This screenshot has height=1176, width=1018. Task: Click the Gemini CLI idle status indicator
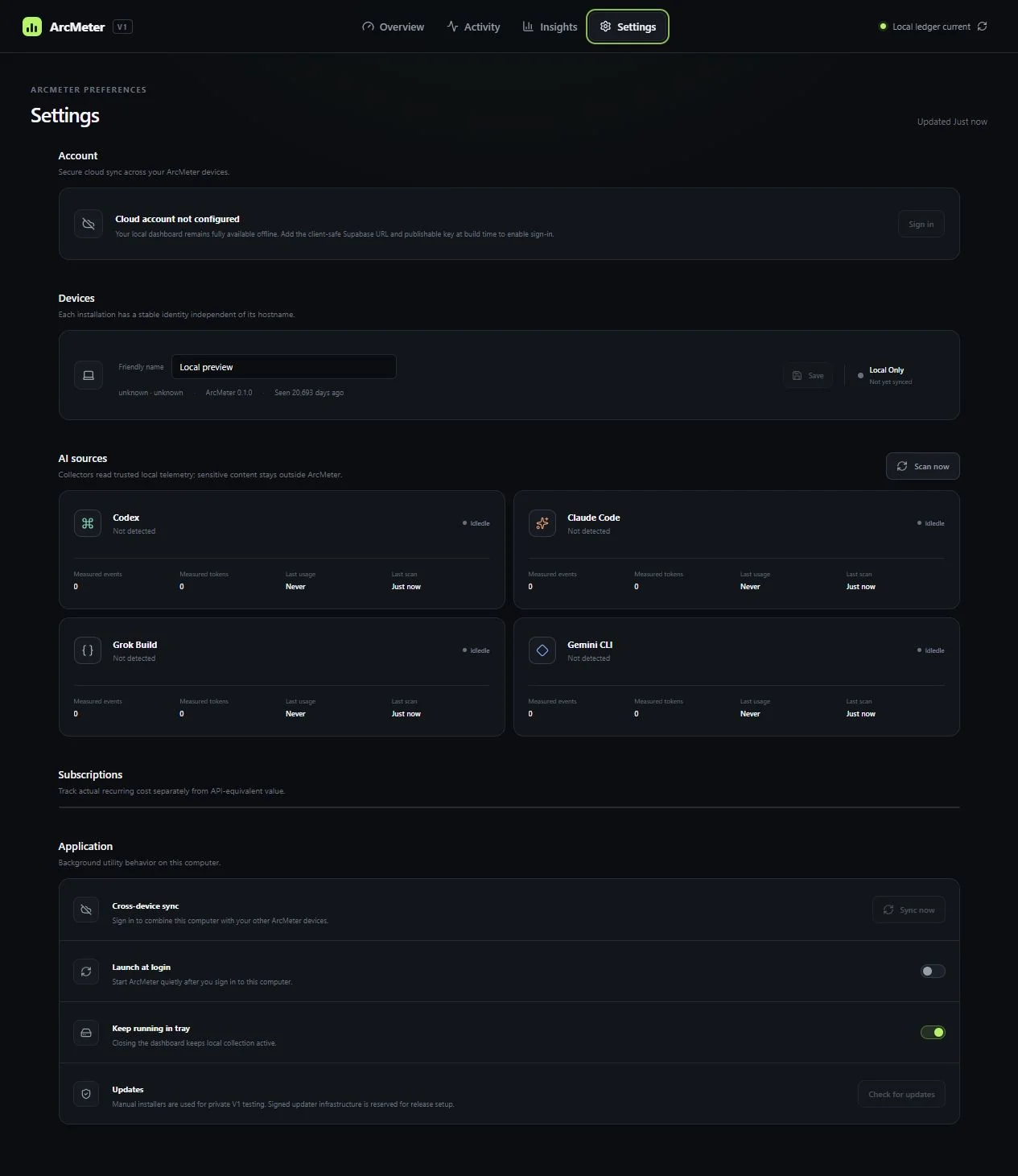pyautogui.click(x=930, y=650)
